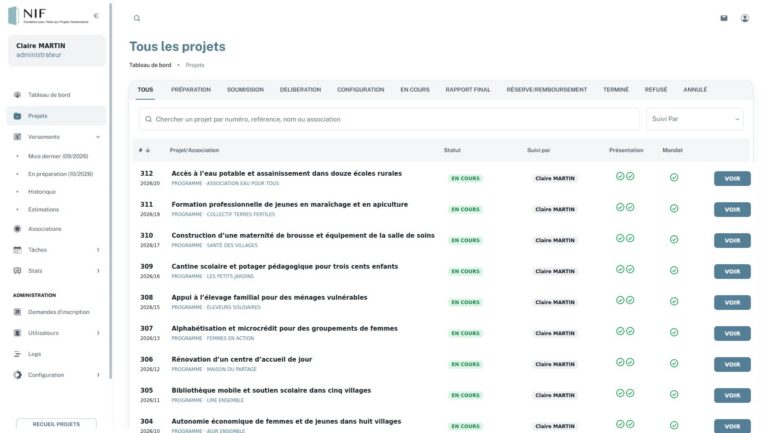Image resolution: width=768 pixels, height=433 pixels.
Task: Click the Mandat check icon for project 310
Action: 674,239
